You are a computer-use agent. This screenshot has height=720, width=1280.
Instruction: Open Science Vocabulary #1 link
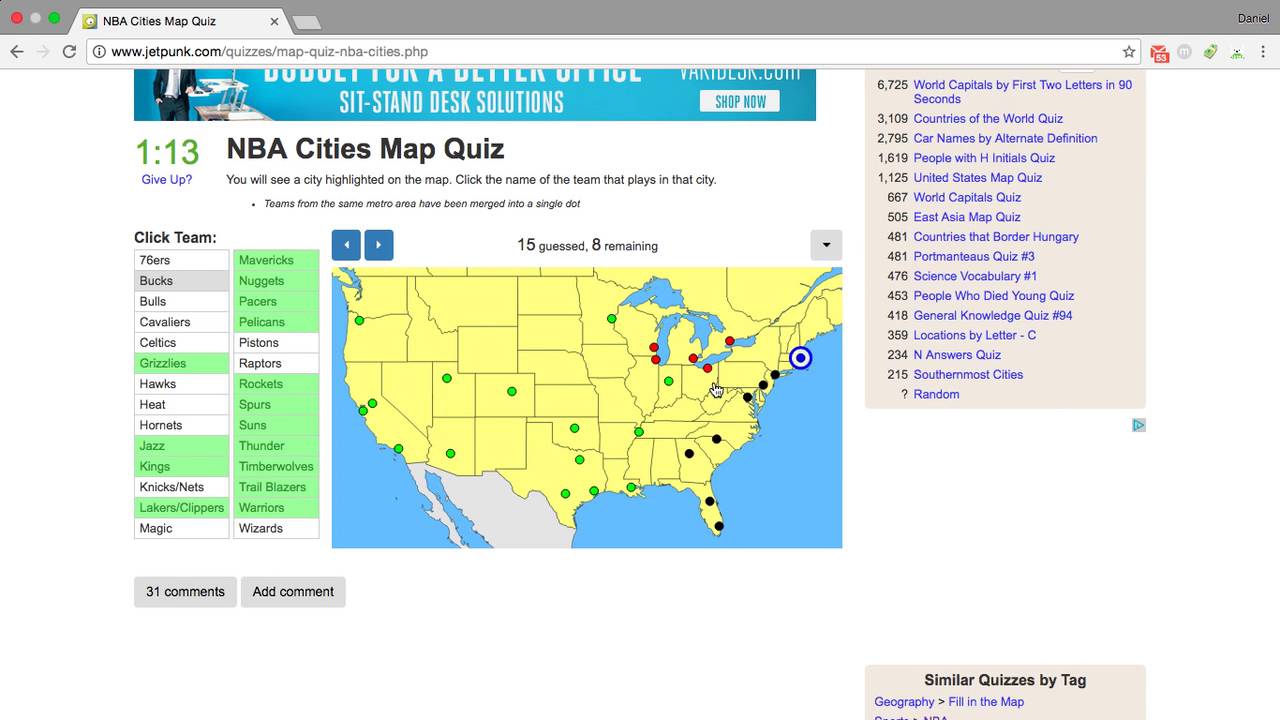pos(975,276)
